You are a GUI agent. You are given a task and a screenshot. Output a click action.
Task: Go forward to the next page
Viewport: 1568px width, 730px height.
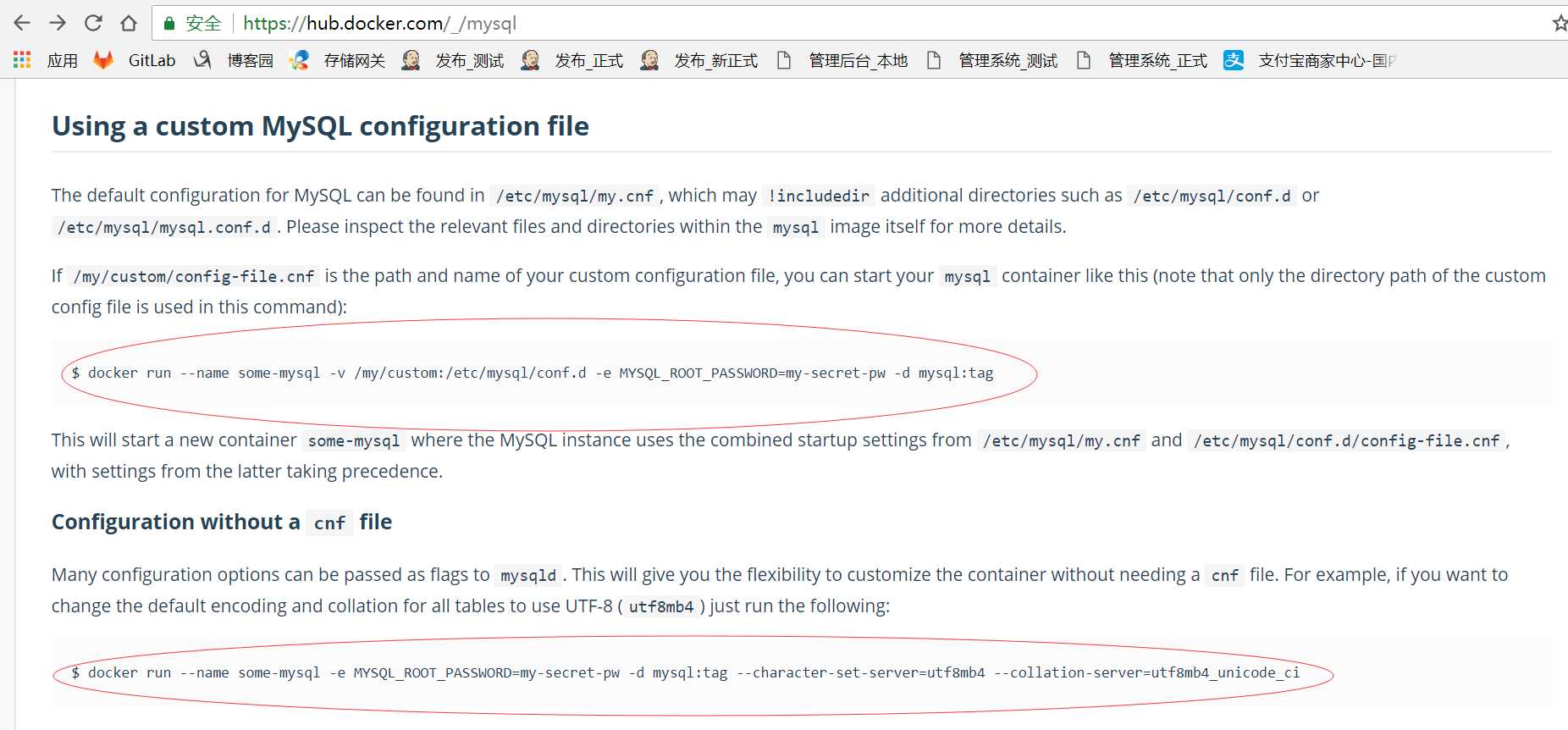[58, 23]
